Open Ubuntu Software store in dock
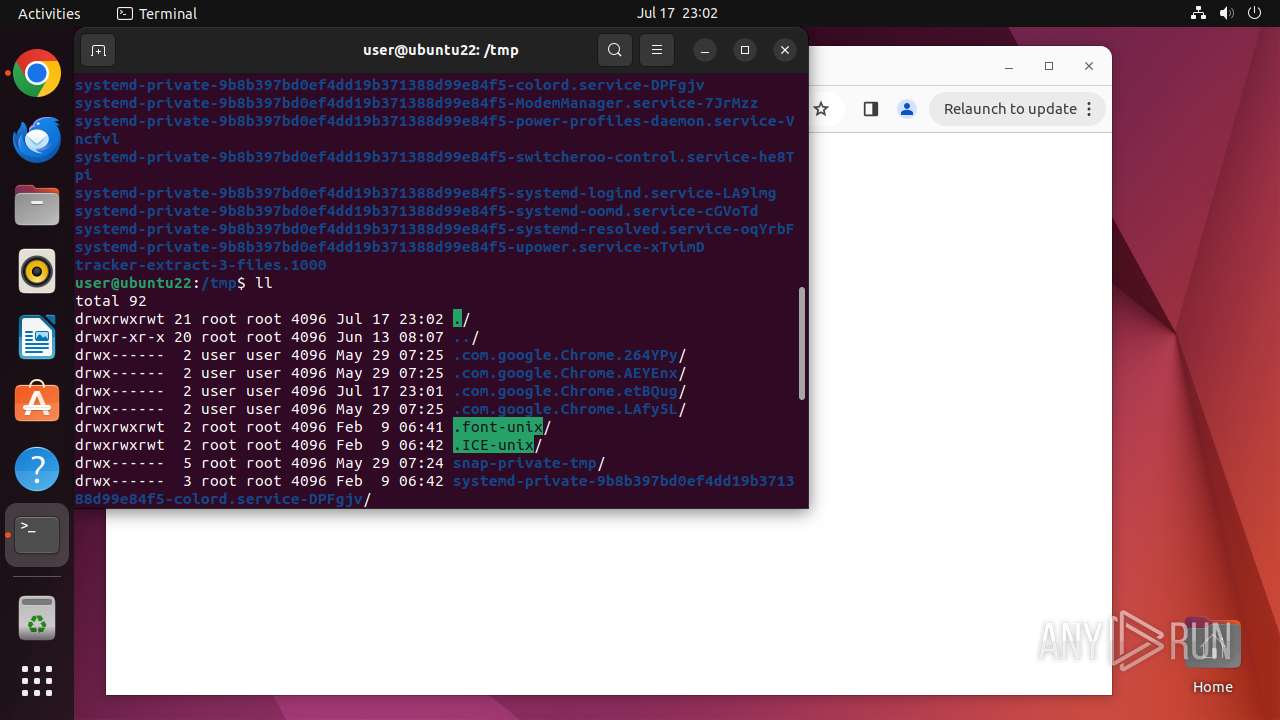The image size is (1280, 720). pyautogui.click(x=37, y=403)
